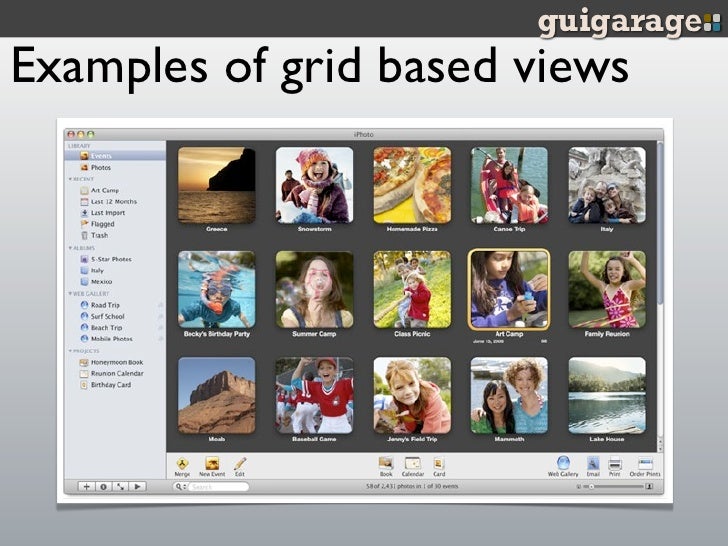Select Becky's Birthday Party event thumbnail

[x=217, y=290]
